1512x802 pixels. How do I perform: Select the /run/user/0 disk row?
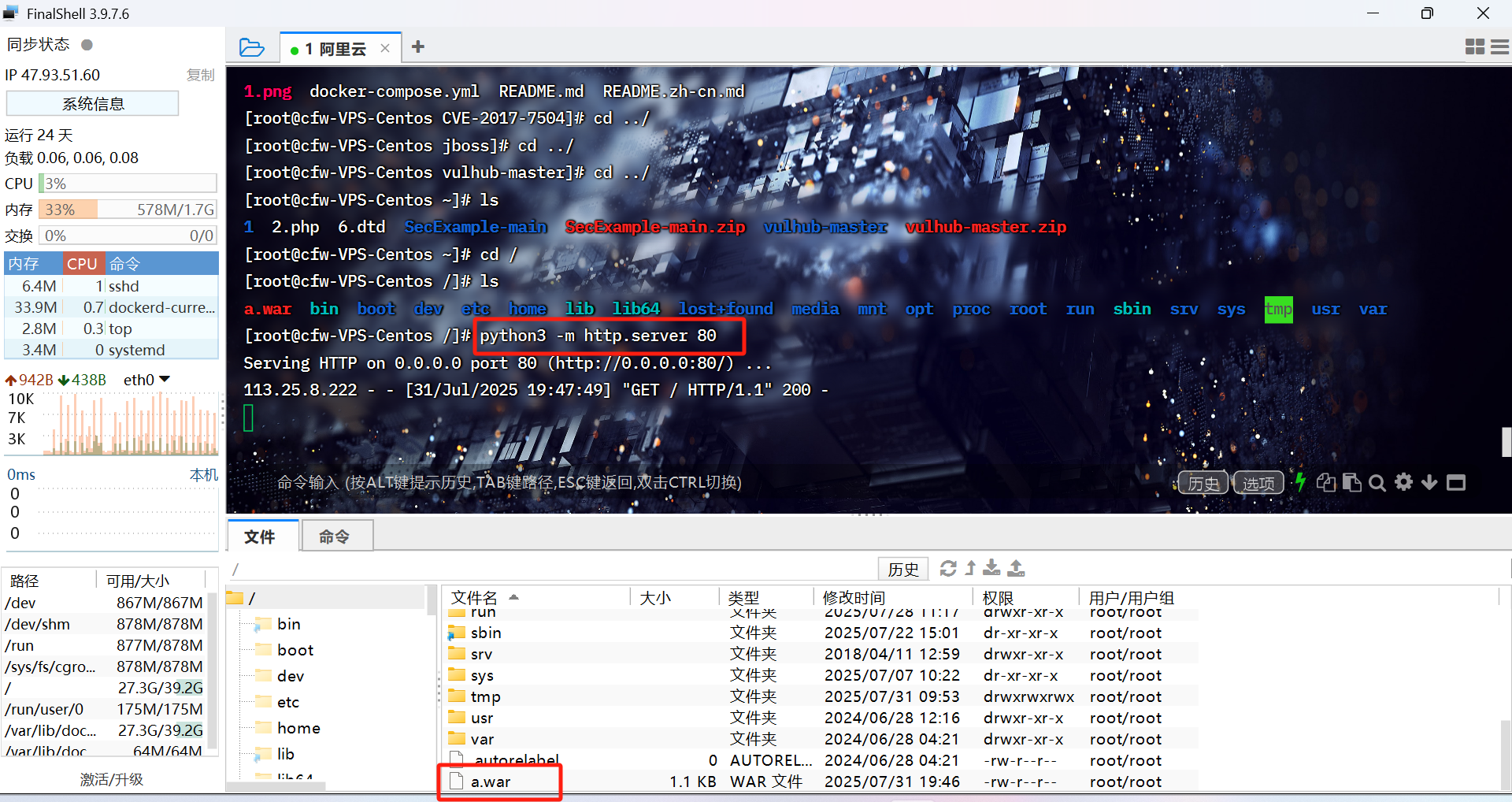104,709
